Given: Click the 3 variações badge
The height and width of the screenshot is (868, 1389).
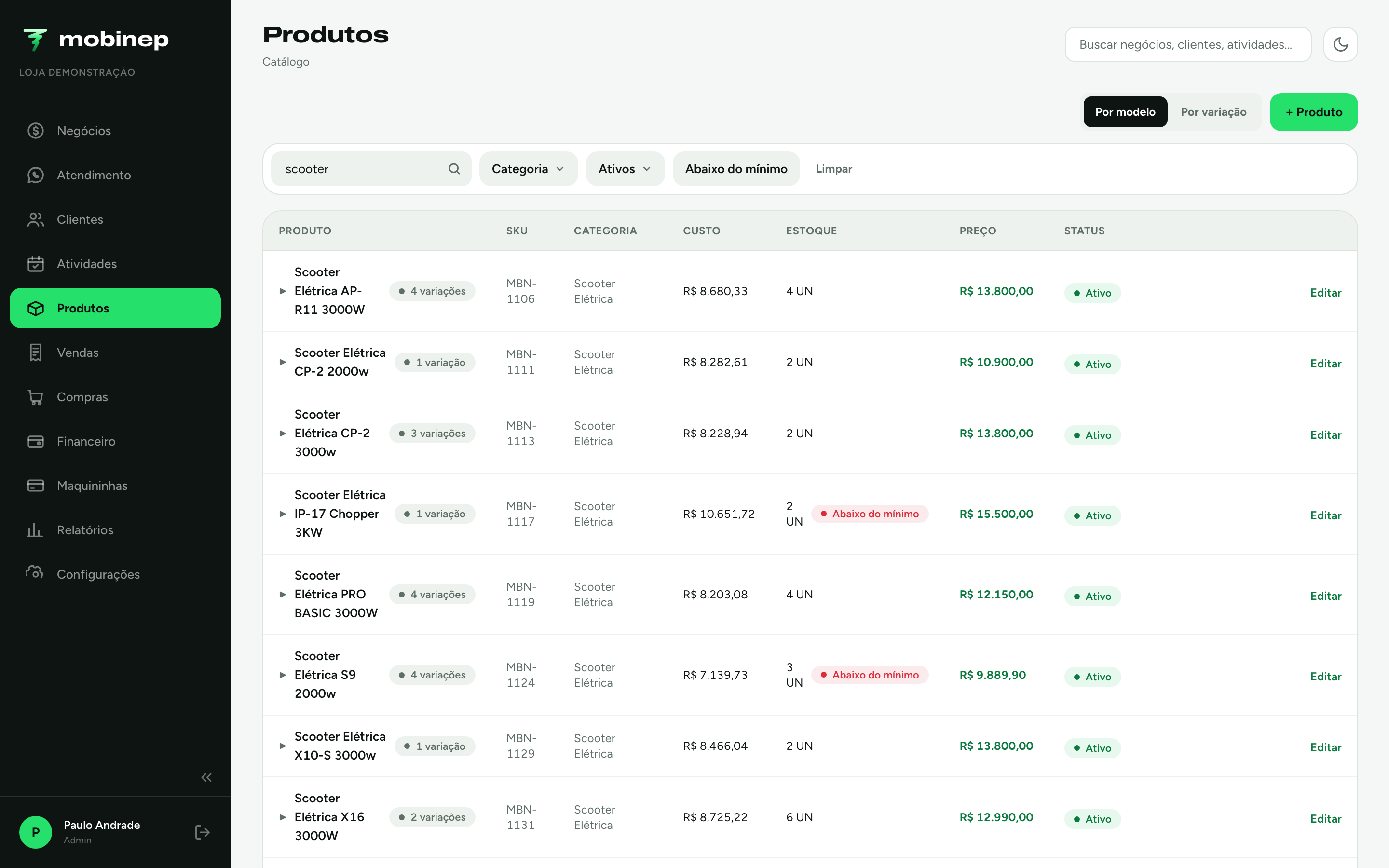Looking at the screenshot, I should (432, 434).
